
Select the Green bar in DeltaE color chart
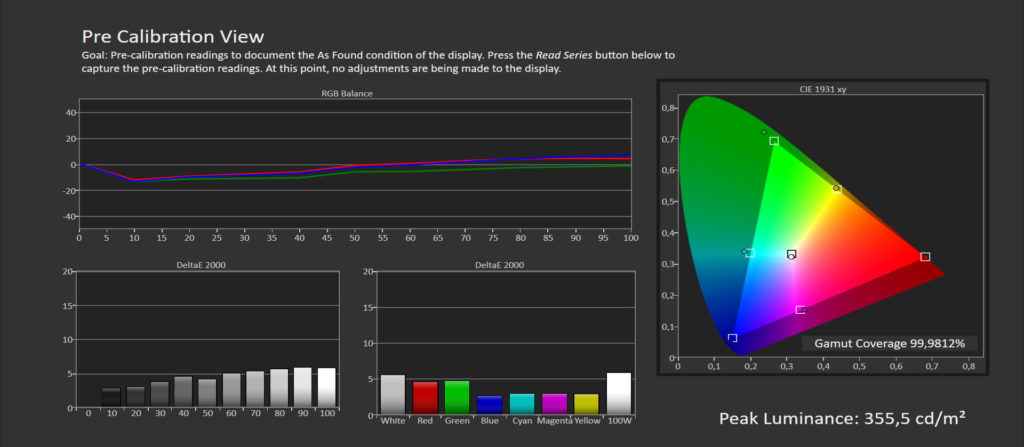click(x=457, y=397)
